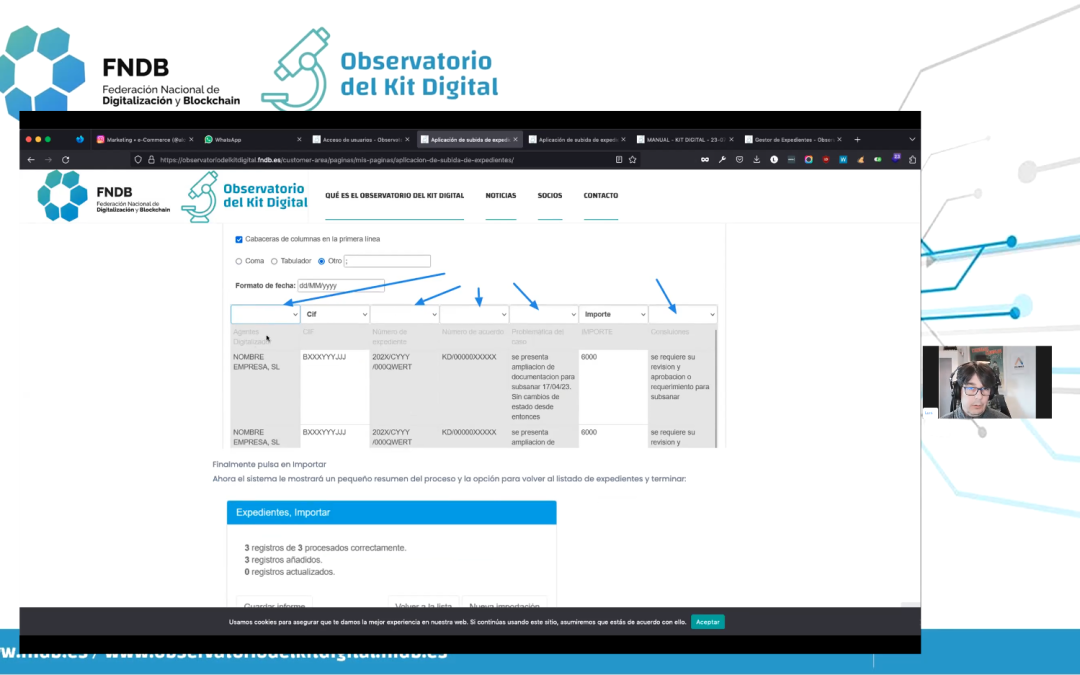Image resolution: width=1080 pixels, height=675 pixels.
Task: Click the table preview vertical scrollbar
Action: coord(716,388)
